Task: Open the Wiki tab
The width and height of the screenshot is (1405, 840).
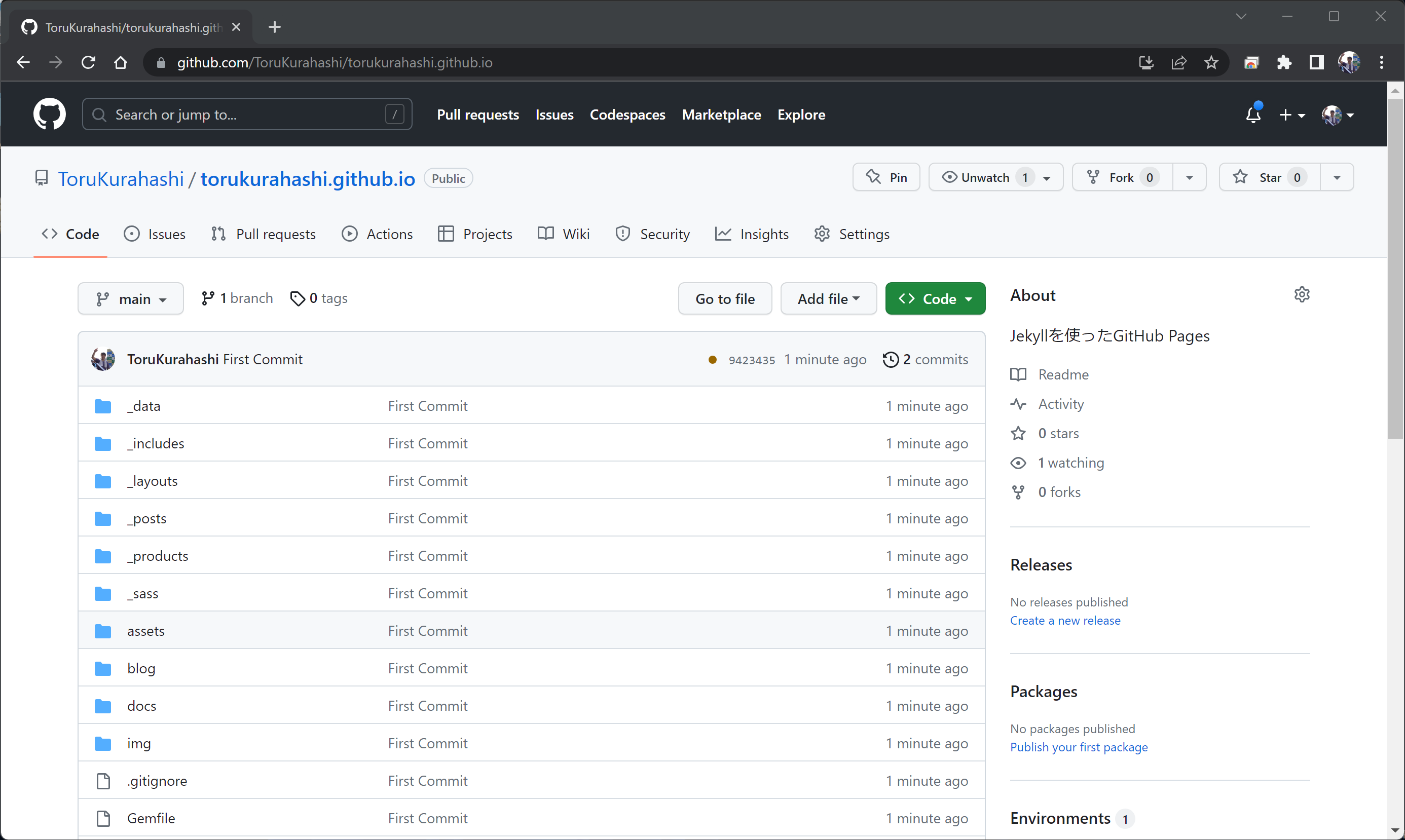Action: point(564,235)
